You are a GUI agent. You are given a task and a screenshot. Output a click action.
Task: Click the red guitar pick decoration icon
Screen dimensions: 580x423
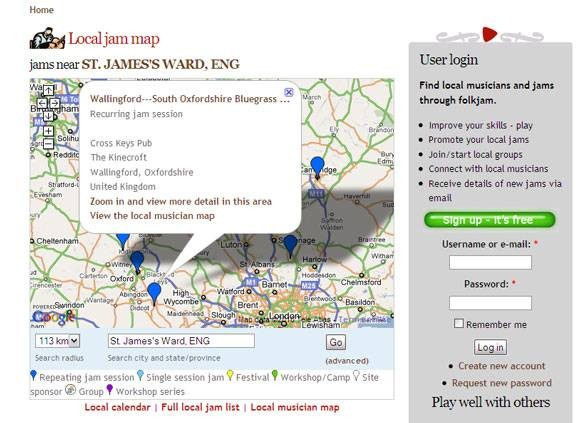pyautogui.click(x=489, y=34)
